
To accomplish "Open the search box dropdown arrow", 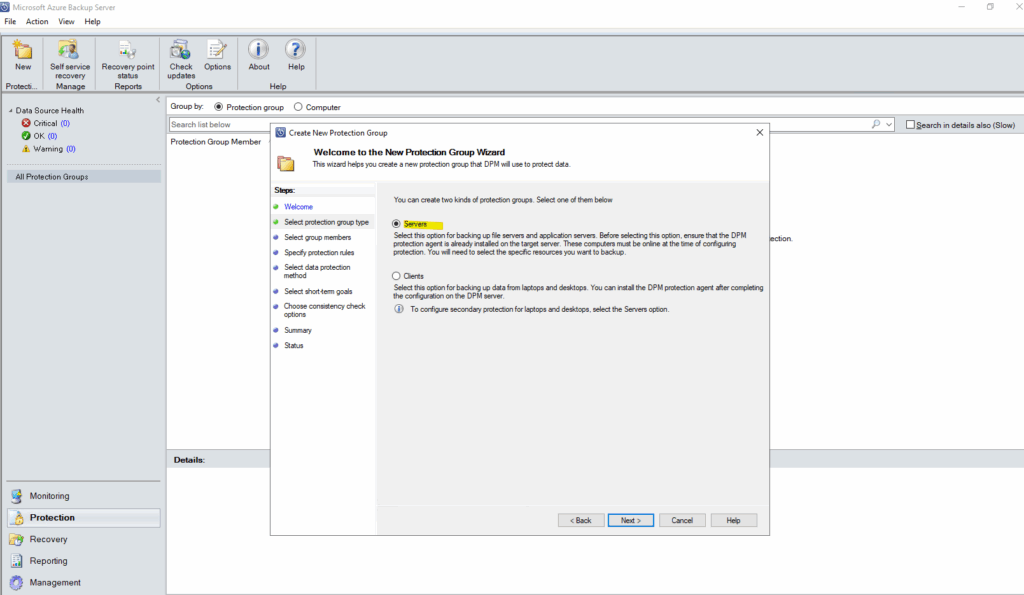I will click(889, 125).
